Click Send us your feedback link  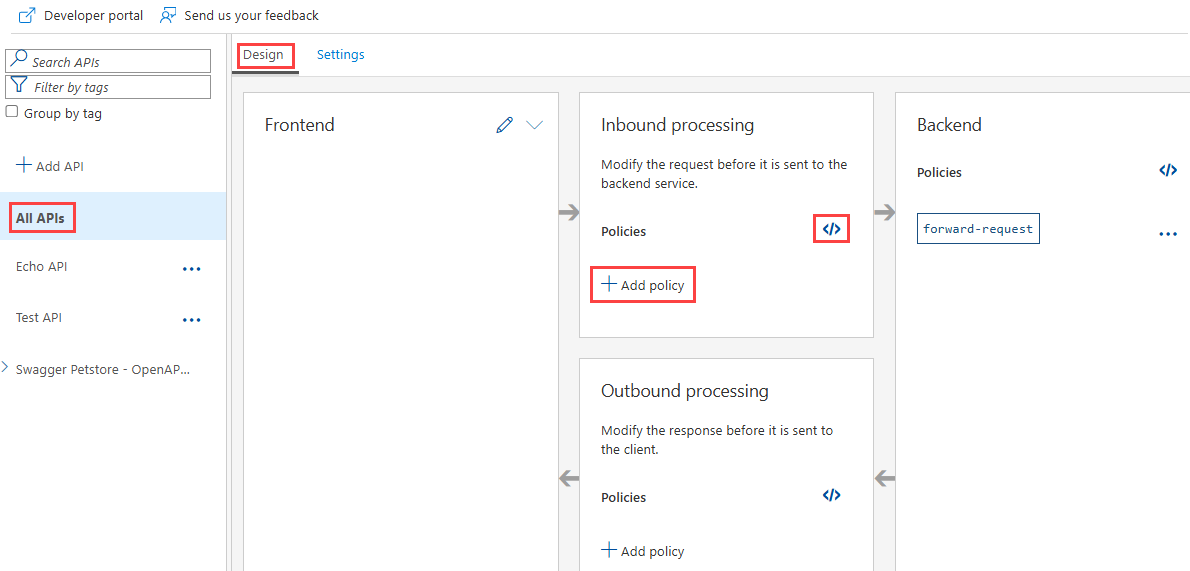coord(251,16)
